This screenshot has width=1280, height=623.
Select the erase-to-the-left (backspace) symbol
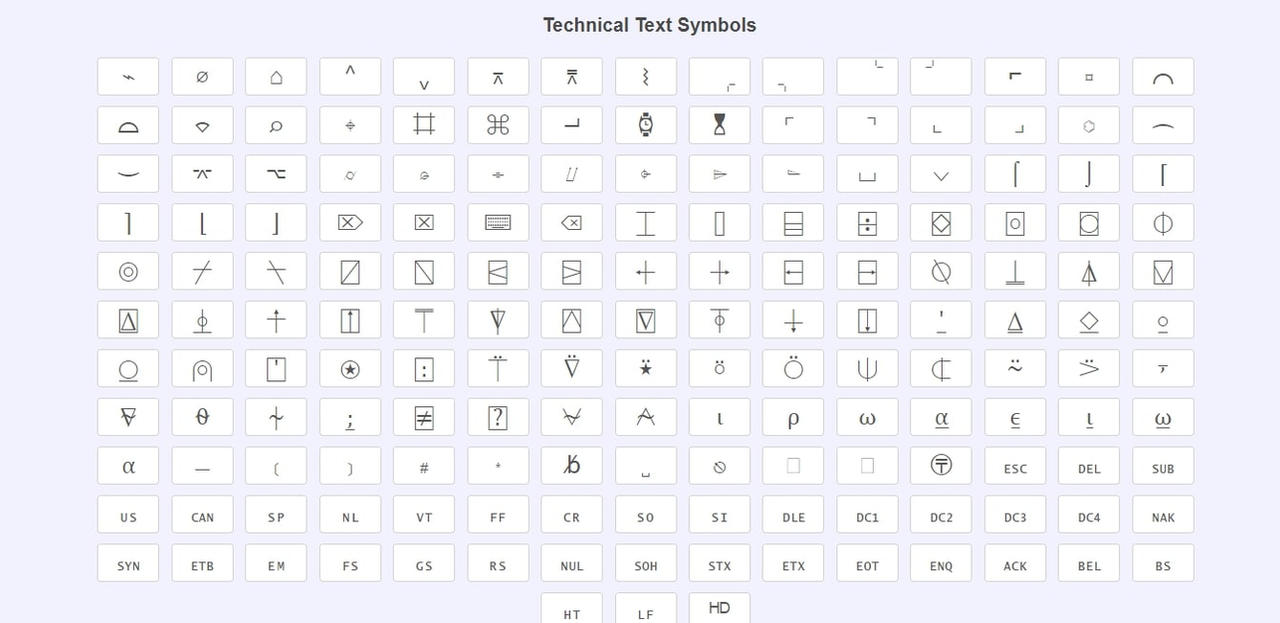coord(572,222)
